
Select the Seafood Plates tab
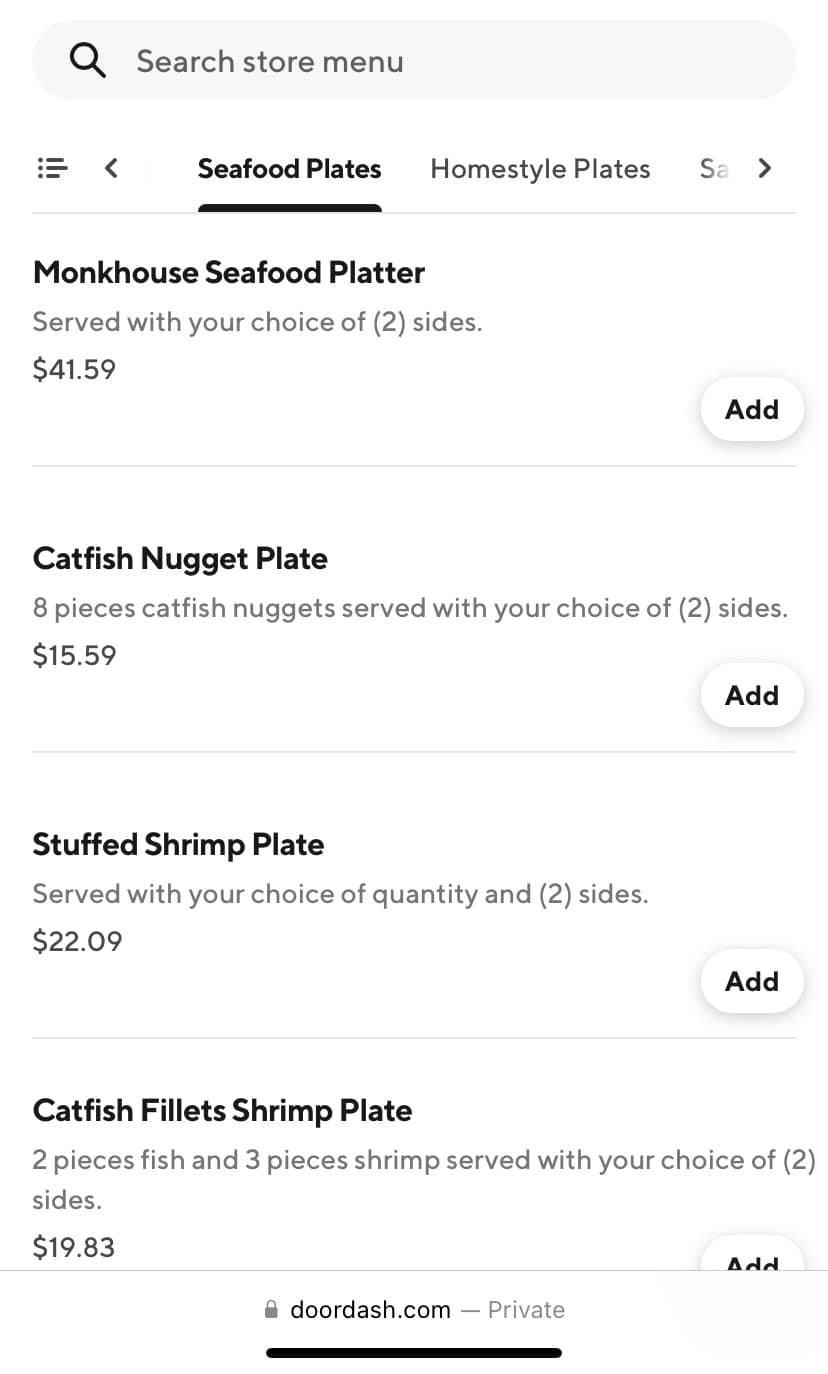coord(289,169)
